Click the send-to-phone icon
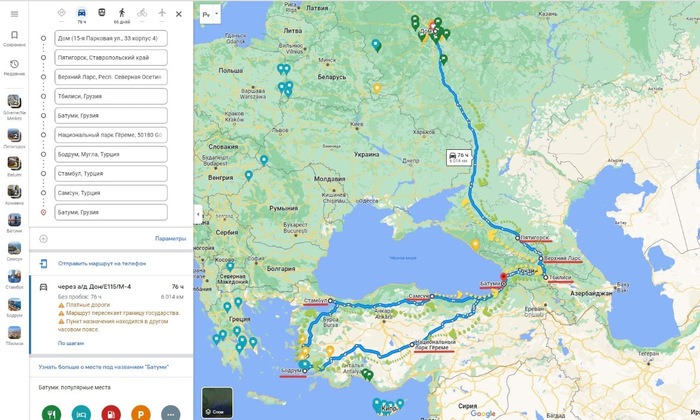The image size is (700, 420). 43,263
